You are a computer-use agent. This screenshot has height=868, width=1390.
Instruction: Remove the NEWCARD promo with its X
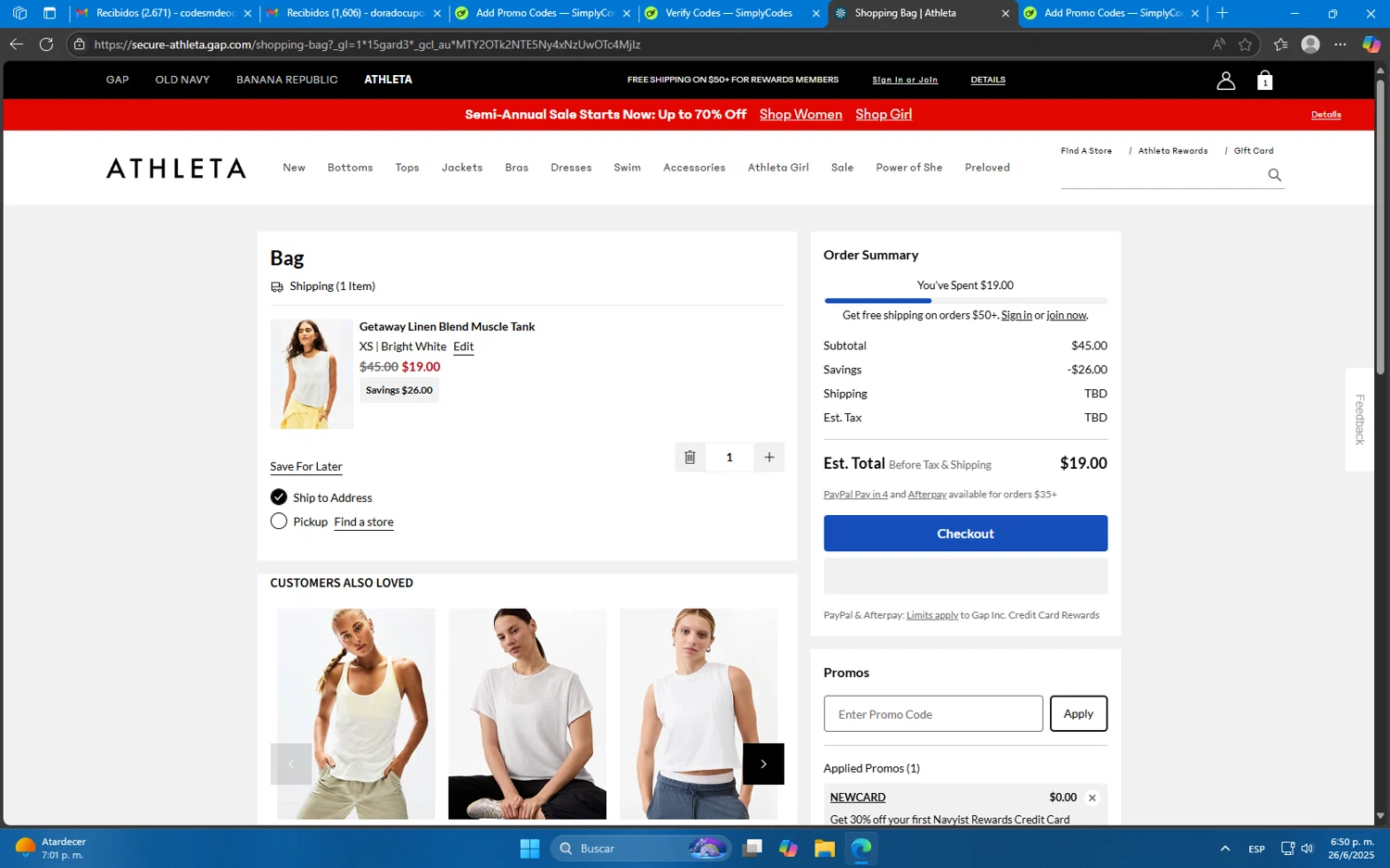coord(1092,798)
